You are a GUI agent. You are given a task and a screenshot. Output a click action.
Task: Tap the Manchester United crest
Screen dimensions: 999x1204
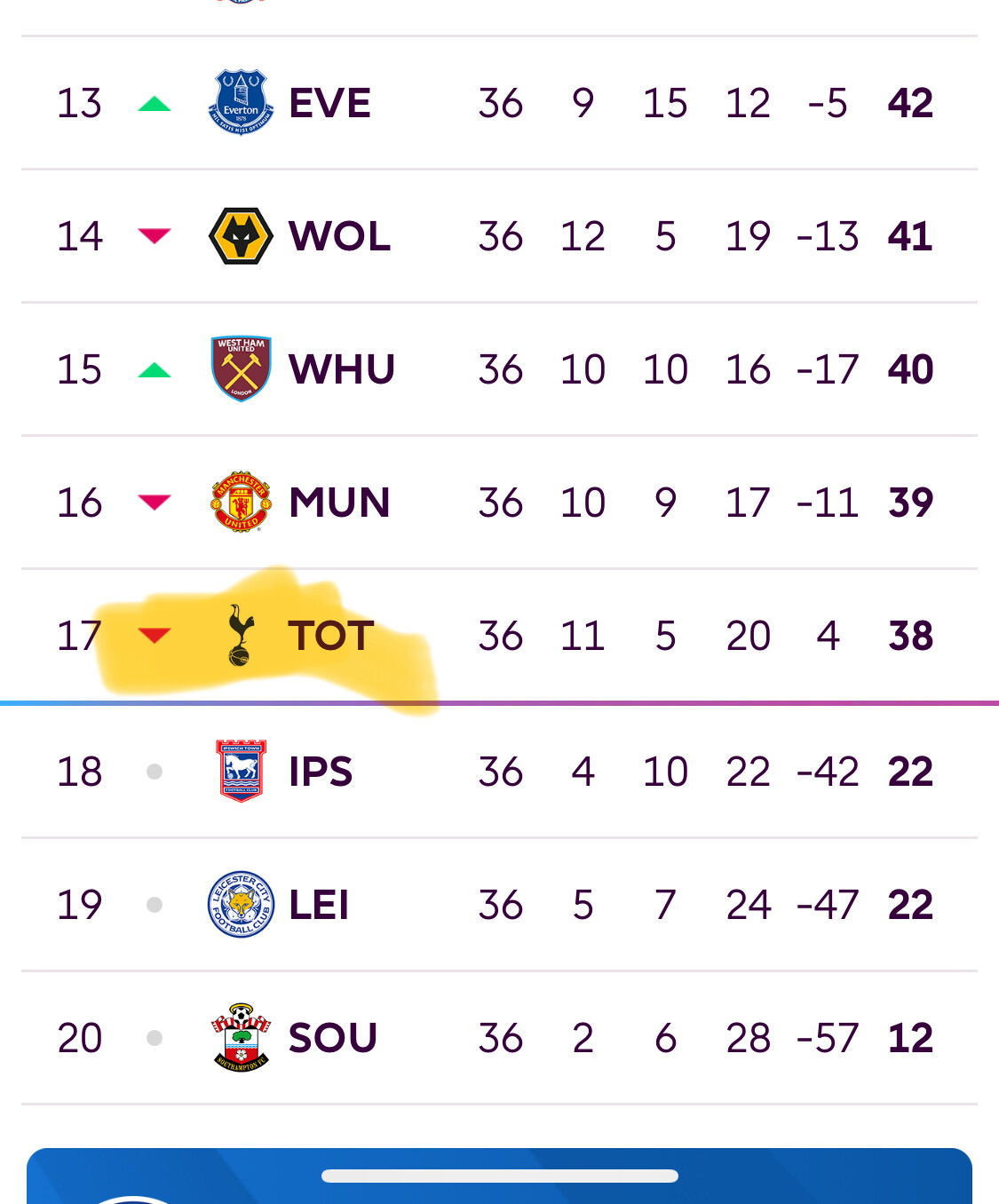click(x=241, y=502)
